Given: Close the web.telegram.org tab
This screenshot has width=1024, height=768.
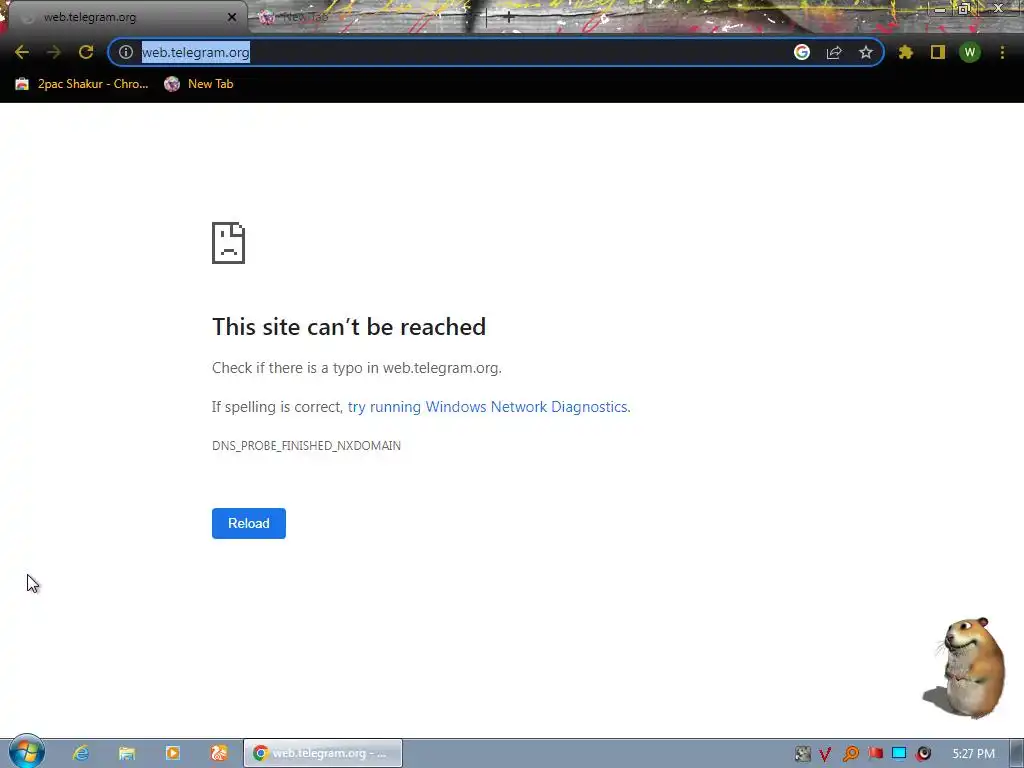Looking at the screenshot, I should (x=232, y=17).
